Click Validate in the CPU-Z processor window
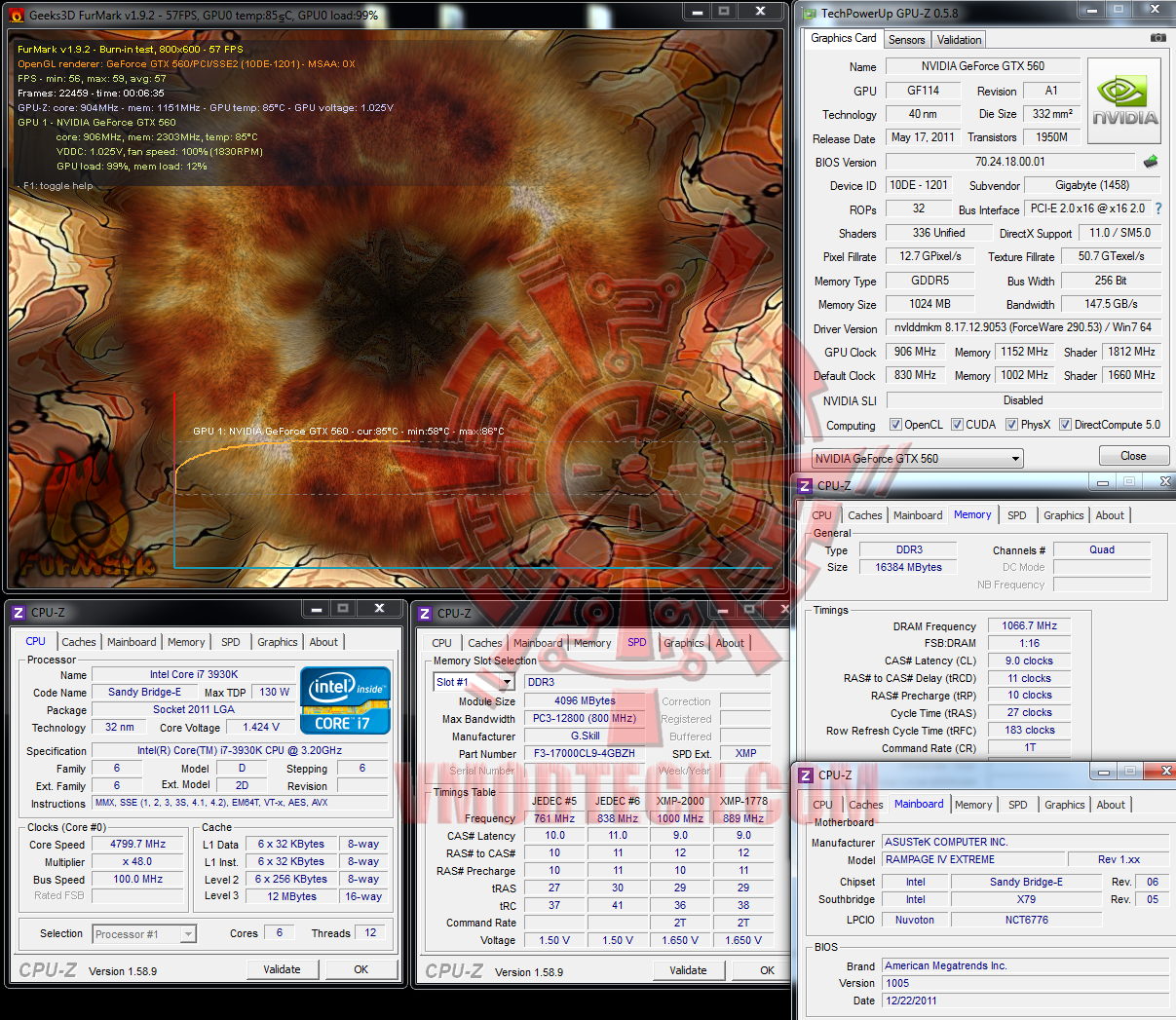Screen dimensions: 1176x1020 tap(282, 969)
